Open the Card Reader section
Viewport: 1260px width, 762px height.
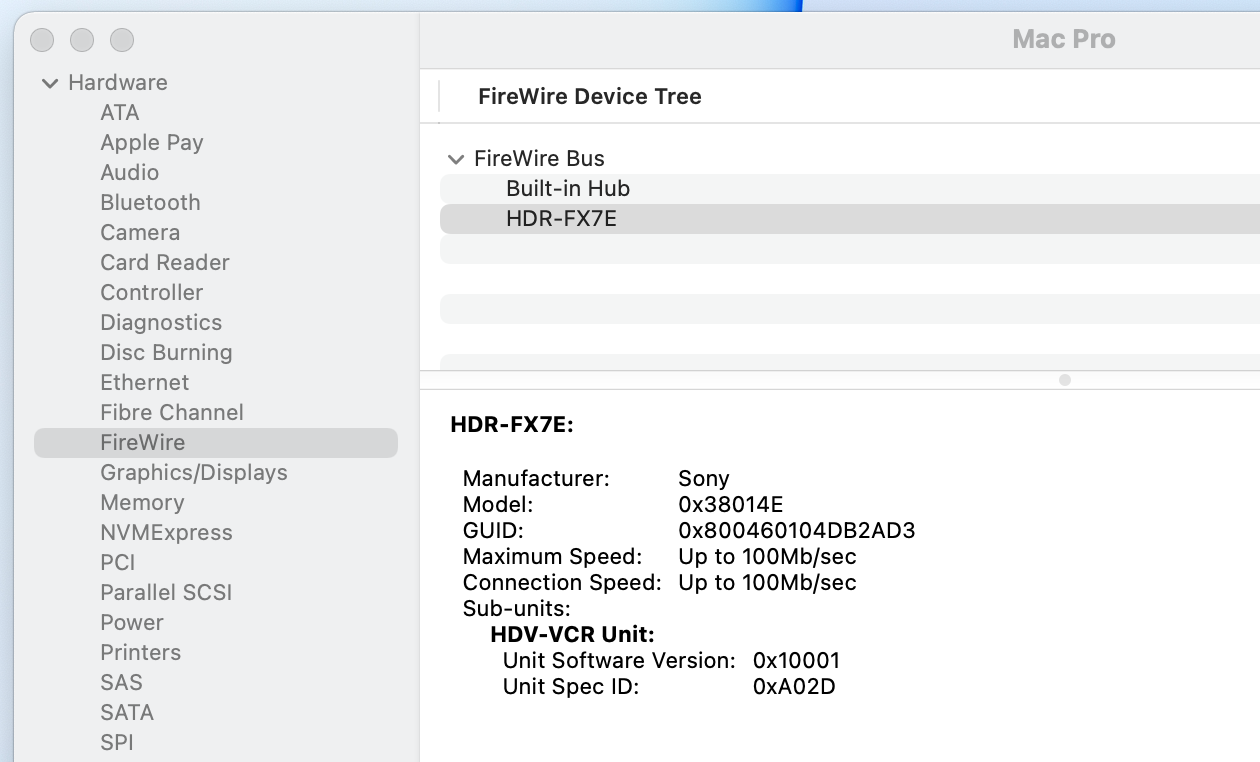click(165, 263)
